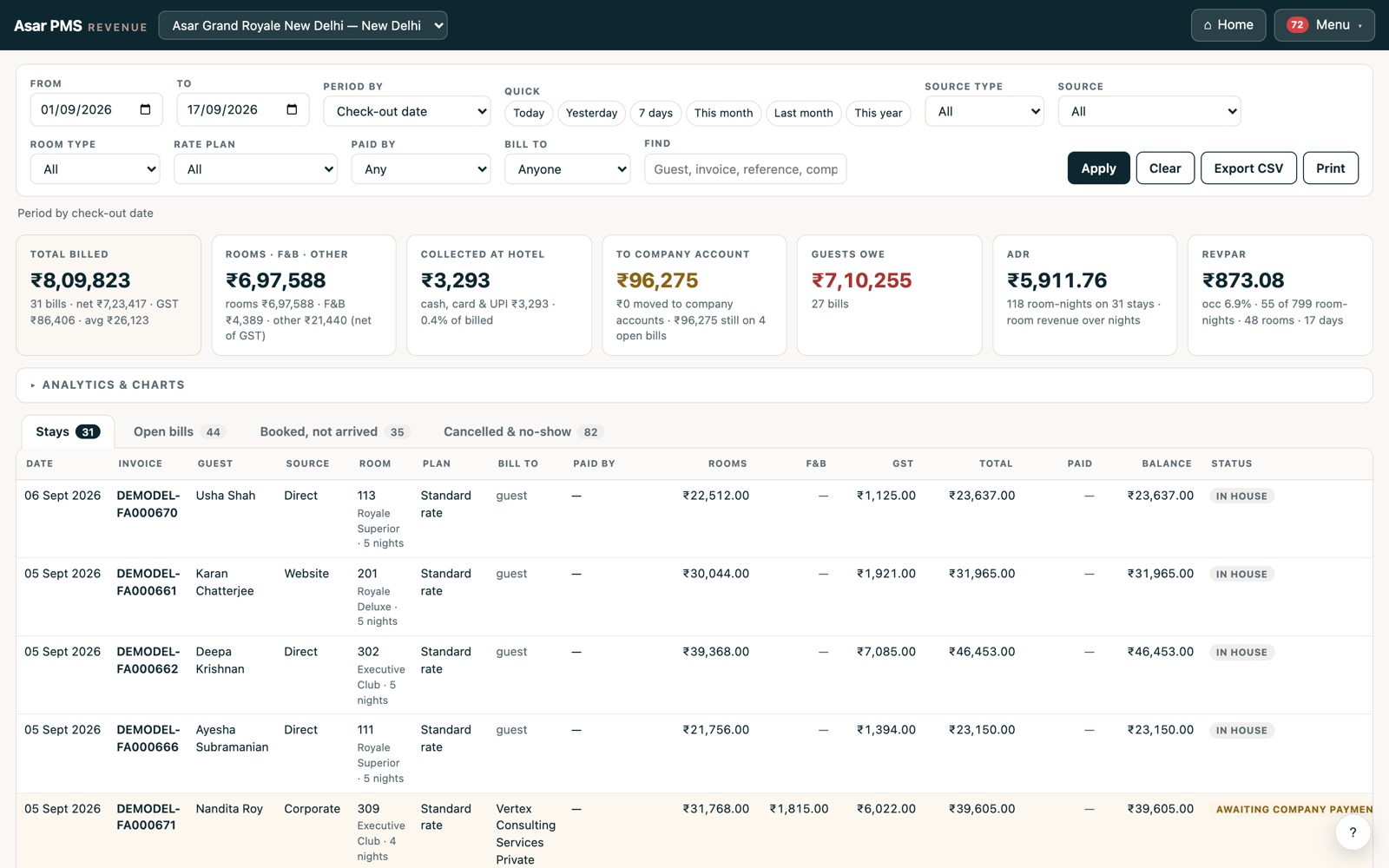The image size is (1389, 868).
Task: Click the Export CSV button
Action: click(1248, 168)
